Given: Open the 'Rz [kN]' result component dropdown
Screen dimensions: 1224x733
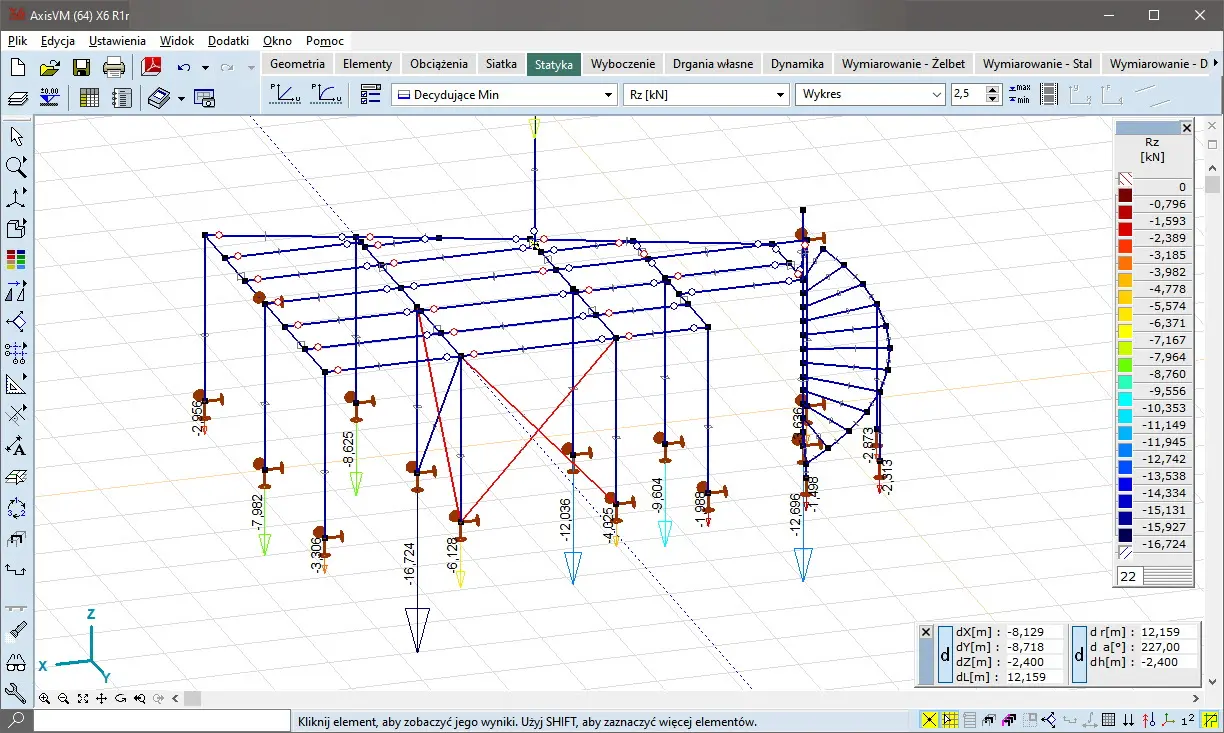Looking at the screenshot, I should coord(781,94).
